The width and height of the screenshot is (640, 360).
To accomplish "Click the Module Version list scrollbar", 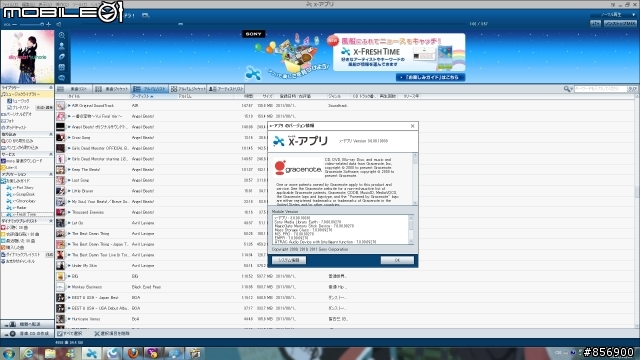I will coord(411,229).
